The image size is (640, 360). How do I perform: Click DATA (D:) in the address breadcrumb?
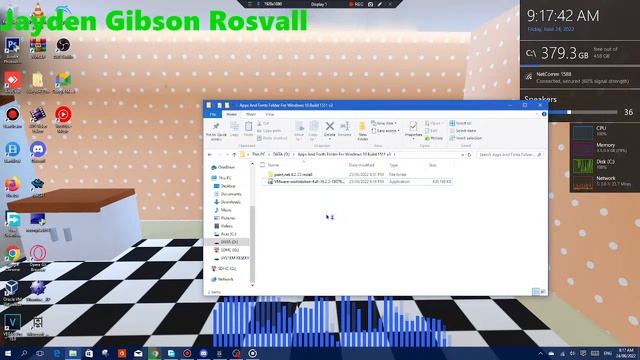coord(281,155)
